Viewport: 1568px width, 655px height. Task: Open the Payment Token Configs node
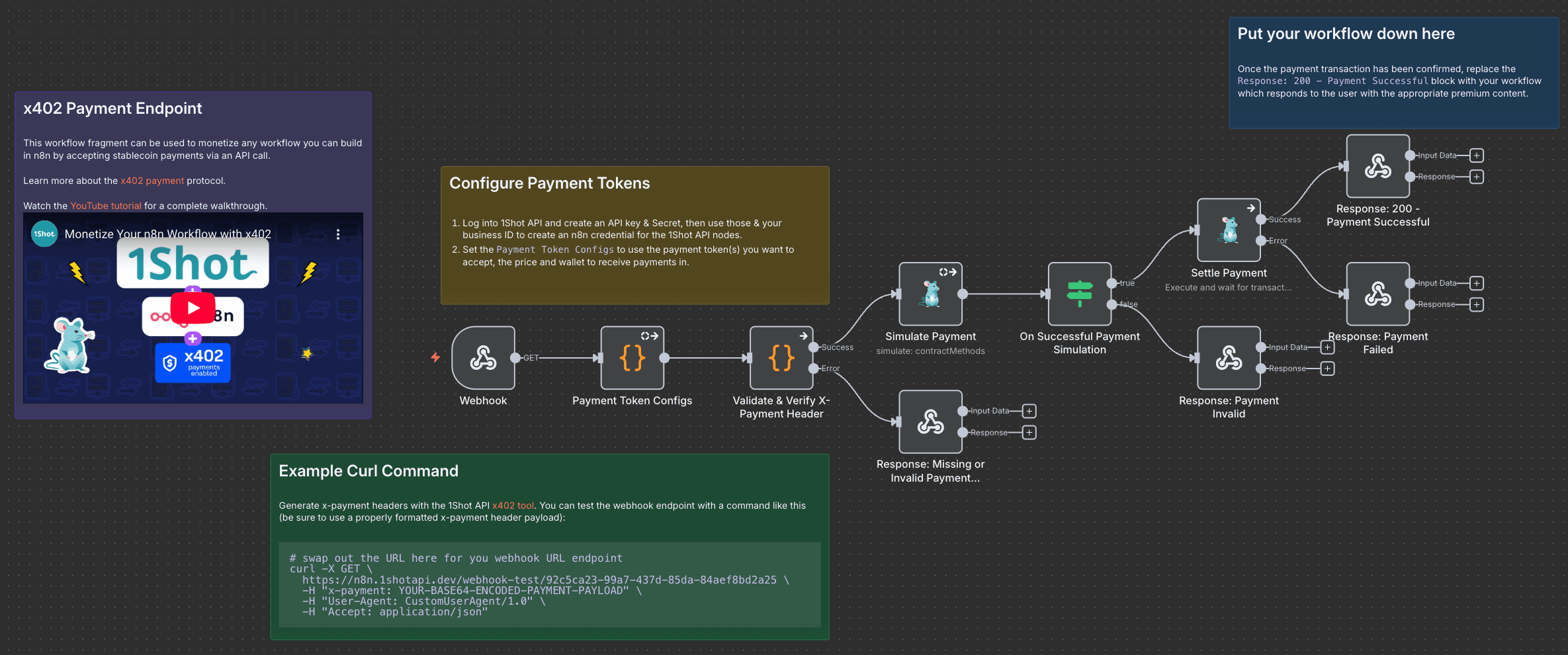(x=632, y=358)
